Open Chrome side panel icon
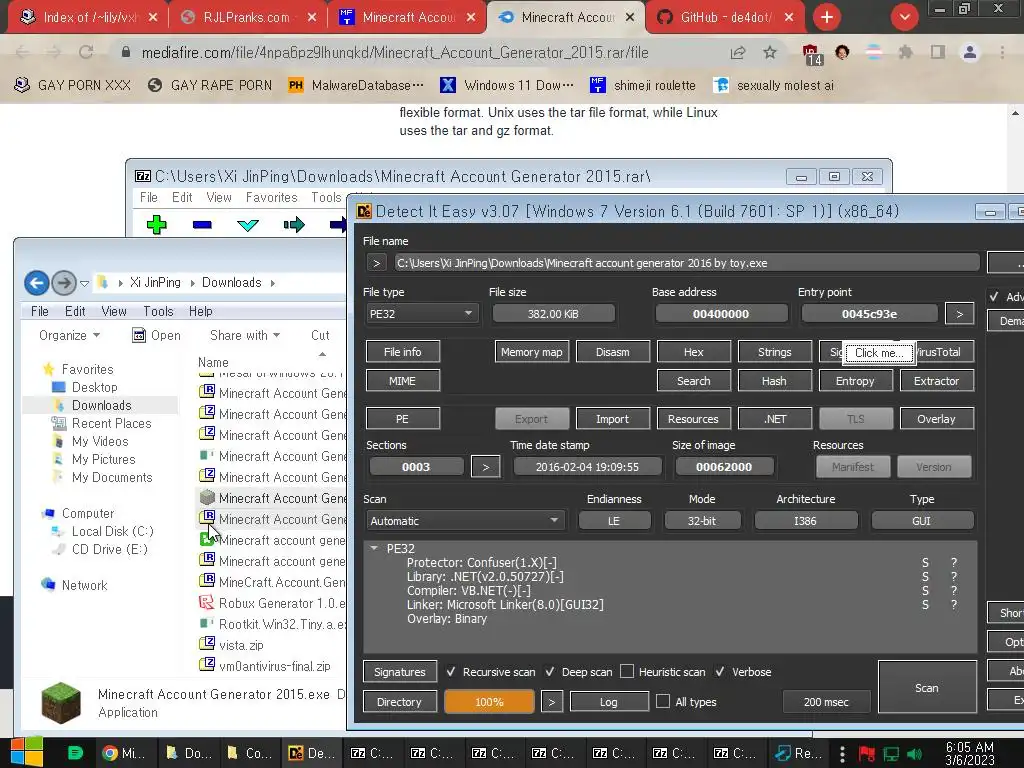 pyautogui.click(x=938, y=52)
